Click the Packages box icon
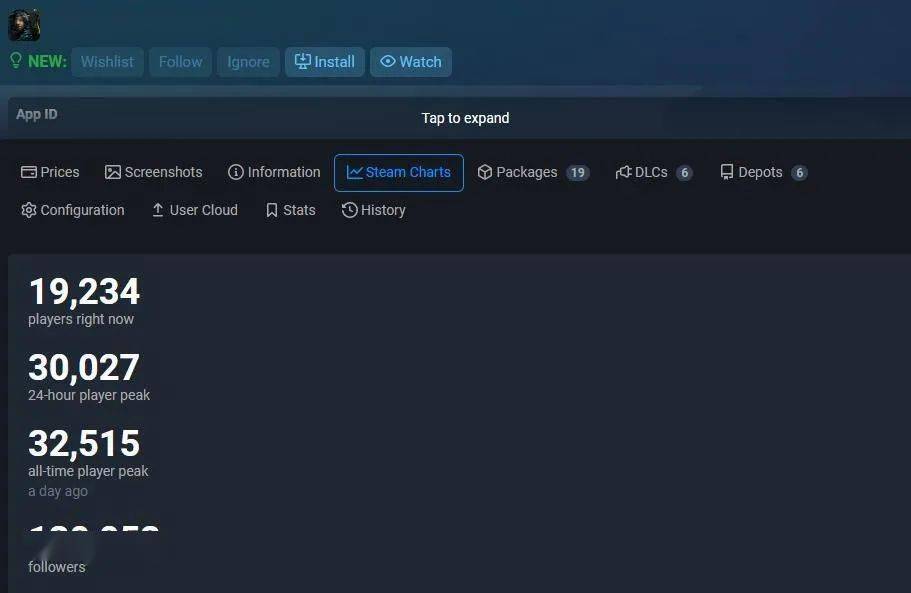This screenshot has height=593, width=911. 484,172
